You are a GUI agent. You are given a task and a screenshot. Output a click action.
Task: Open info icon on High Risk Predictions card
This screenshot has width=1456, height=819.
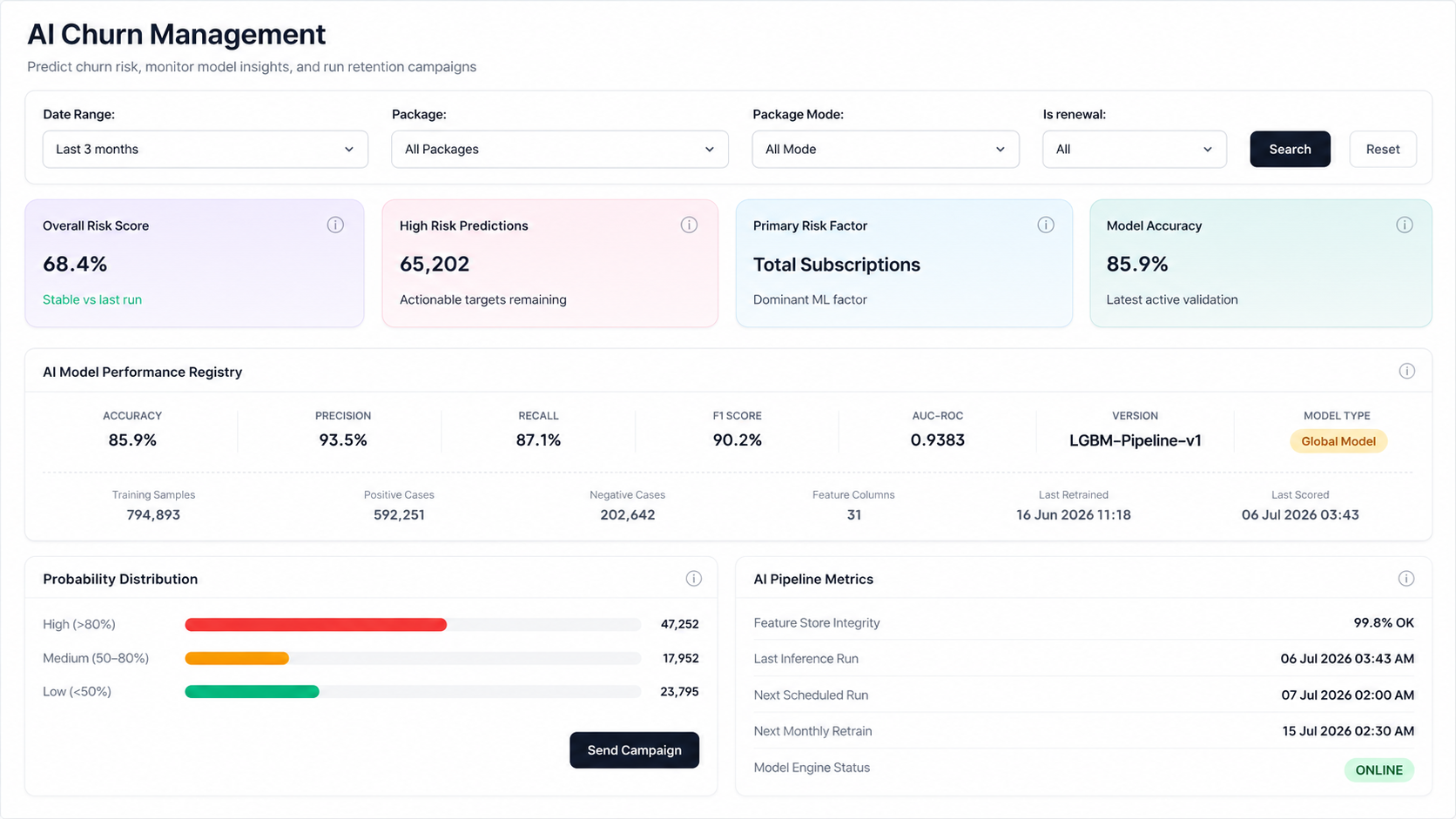[689, 225]
